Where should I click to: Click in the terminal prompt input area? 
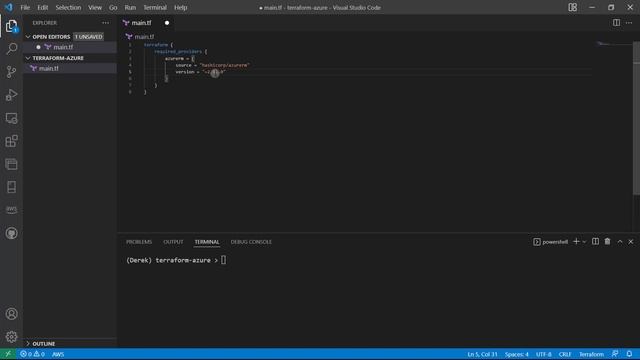[x=223, y=260]
